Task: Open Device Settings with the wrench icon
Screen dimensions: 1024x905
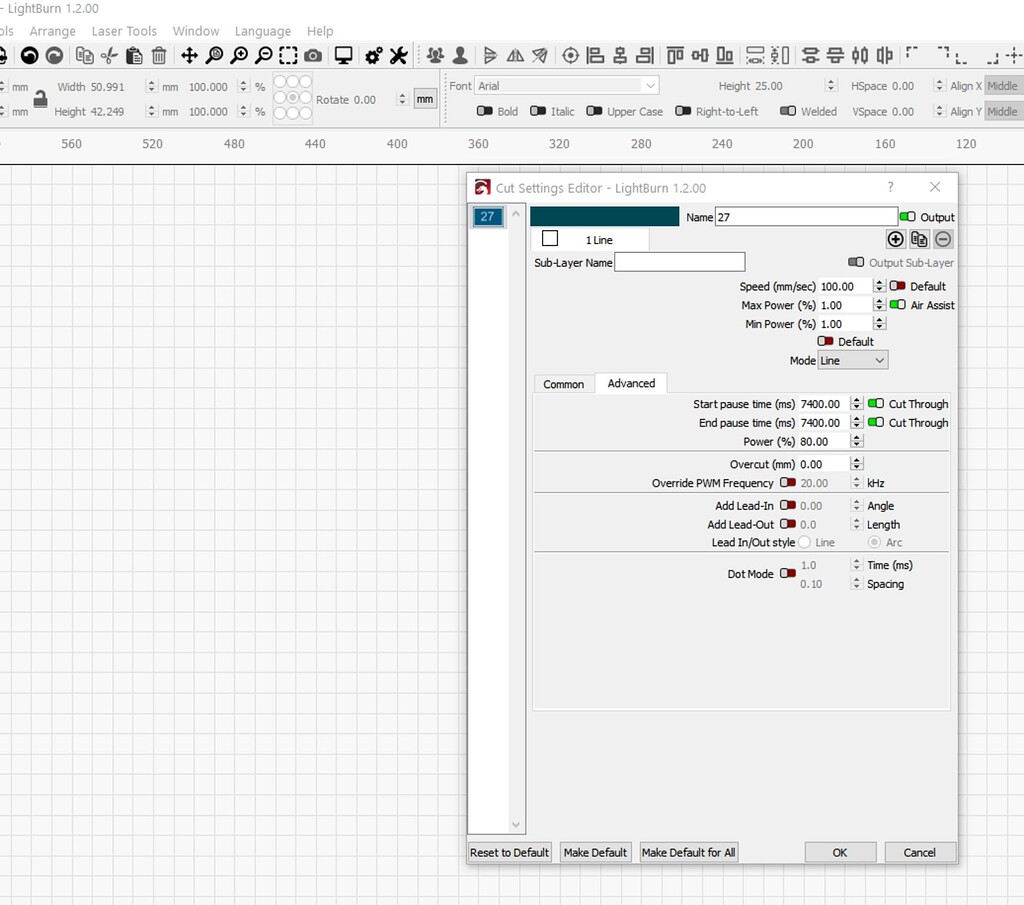Action: 398,55
